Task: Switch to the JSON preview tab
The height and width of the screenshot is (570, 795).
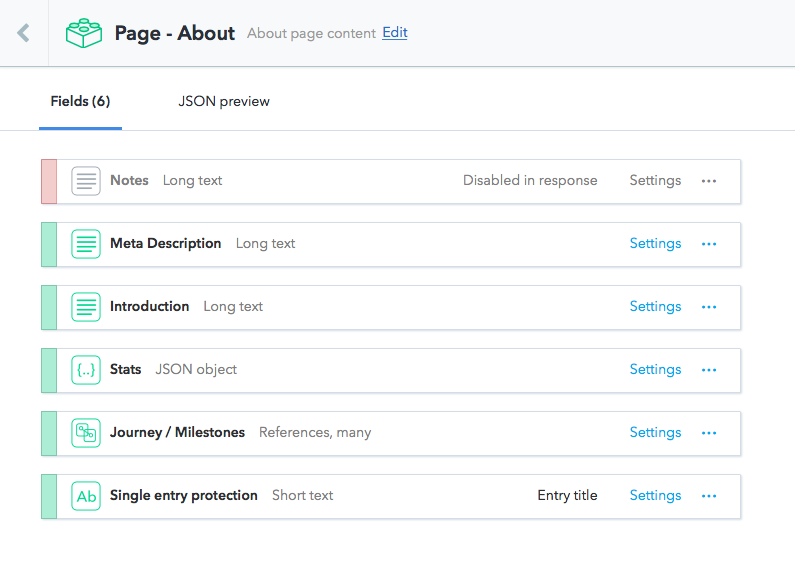Action: coord(224,101)
